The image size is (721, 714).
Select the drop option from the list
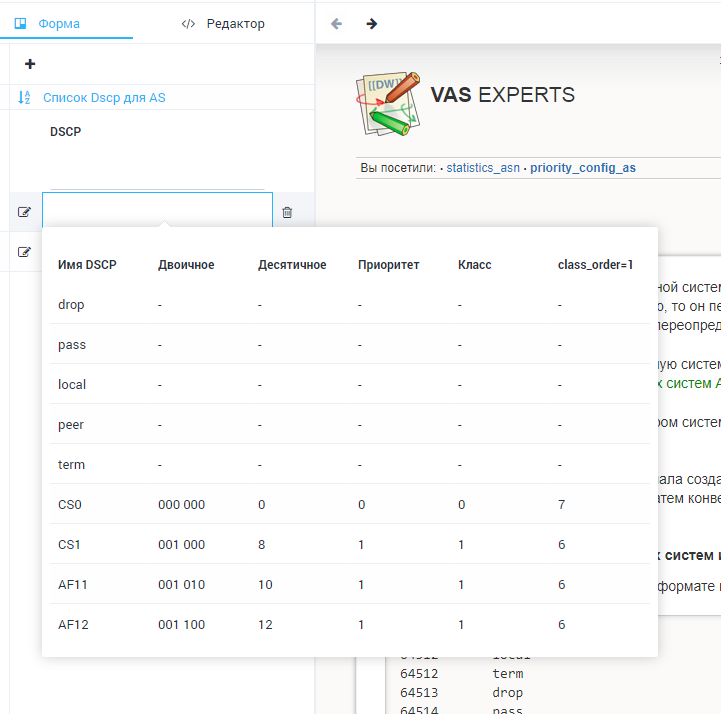(72, 304)
